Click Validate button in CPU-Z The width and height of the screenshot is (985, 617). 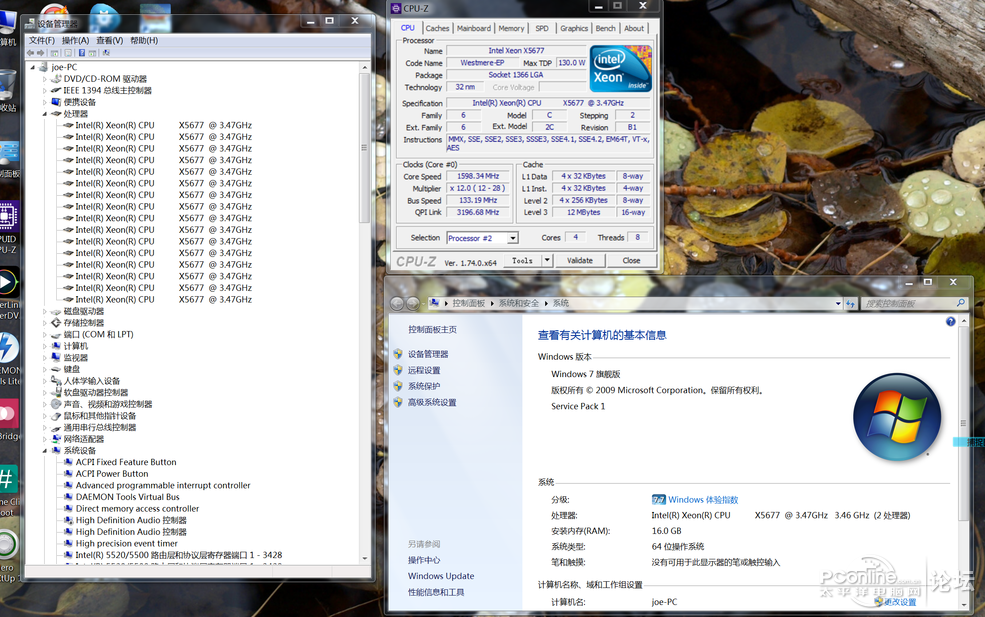click(x=580, y=260)
